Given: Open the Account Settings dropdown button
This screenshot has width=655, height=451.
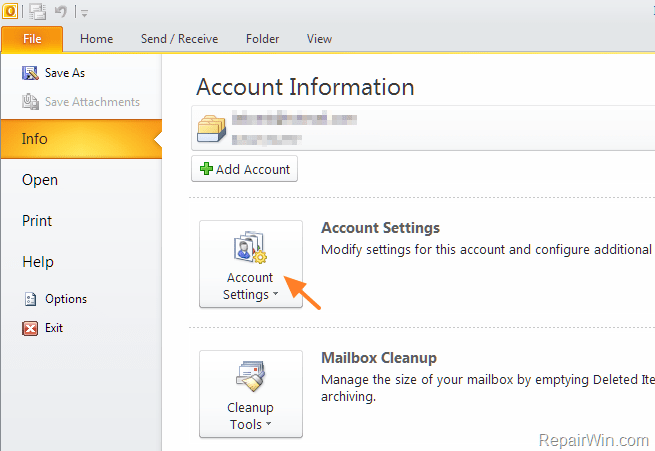Looking at the screenshot, I should 251,264.
